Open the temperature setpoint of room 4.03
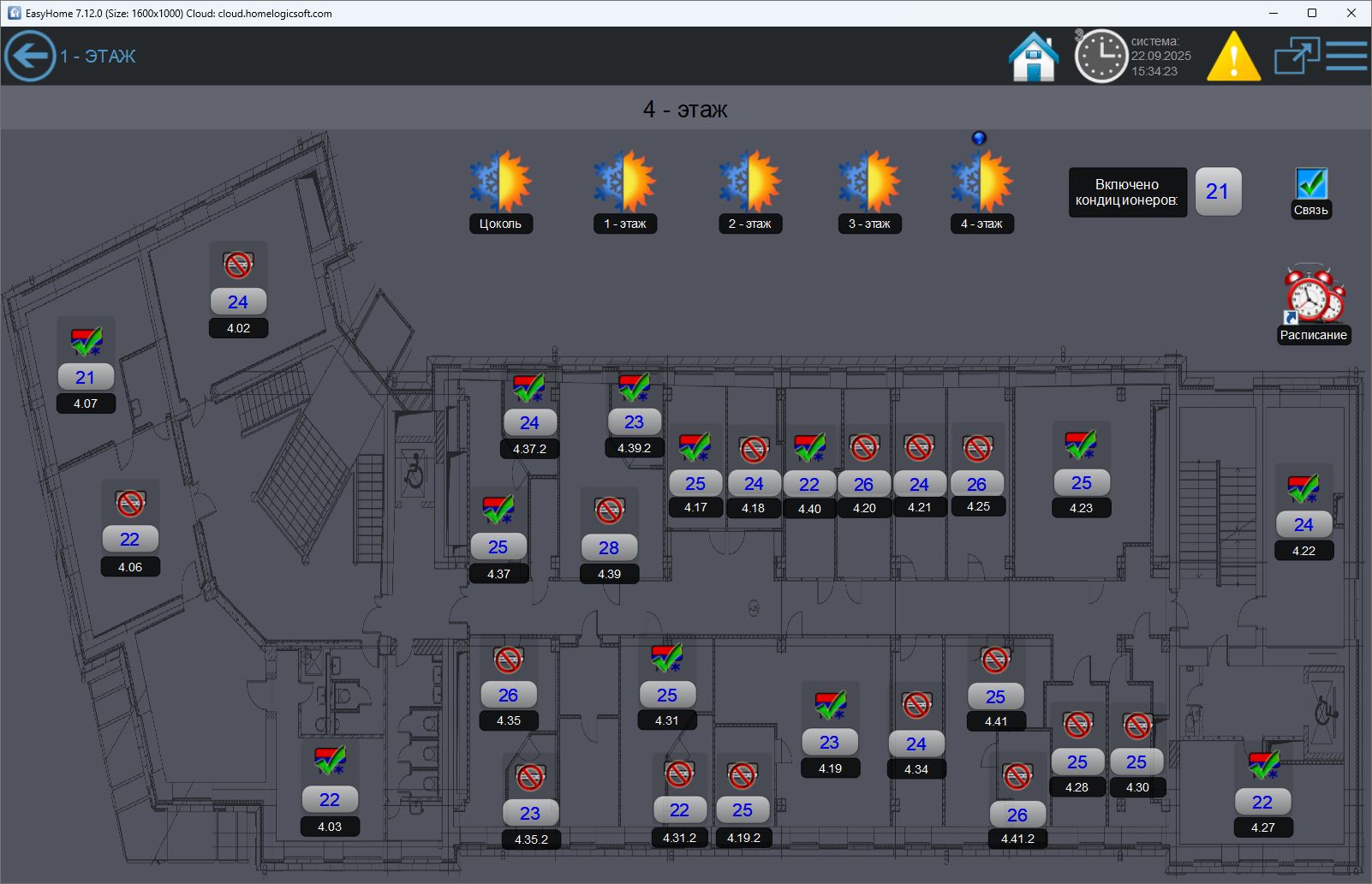This screenshot has height=884, width=1372. (330, 799)
